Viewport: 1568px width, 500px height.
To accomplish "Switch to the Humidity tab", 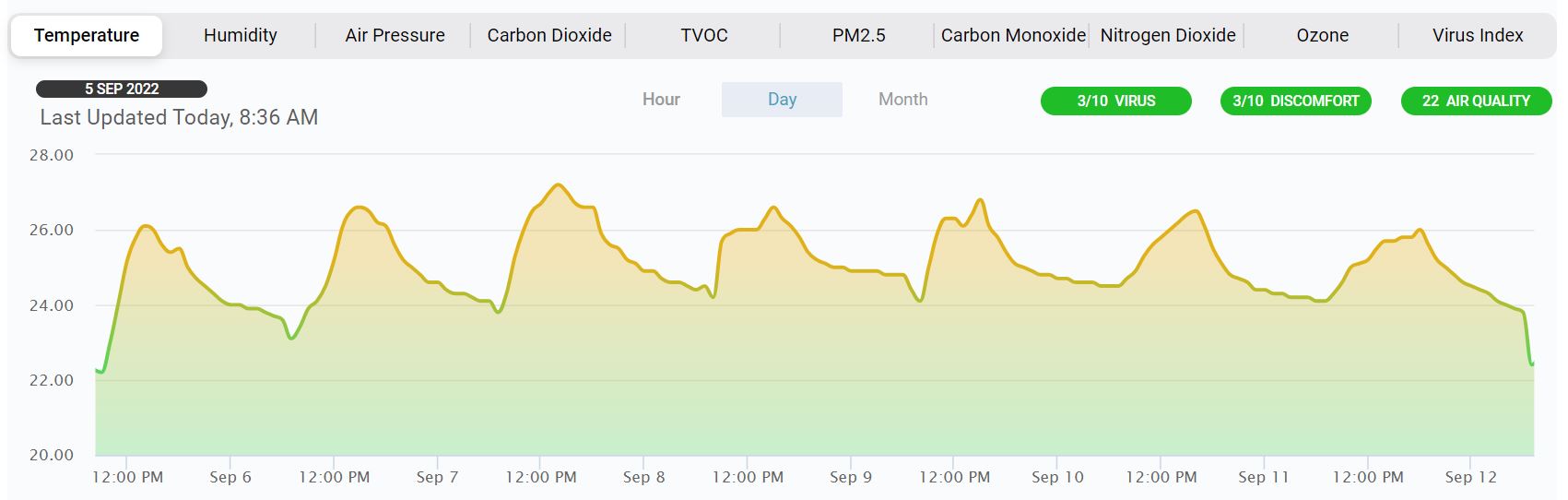I will click(240, 35).
